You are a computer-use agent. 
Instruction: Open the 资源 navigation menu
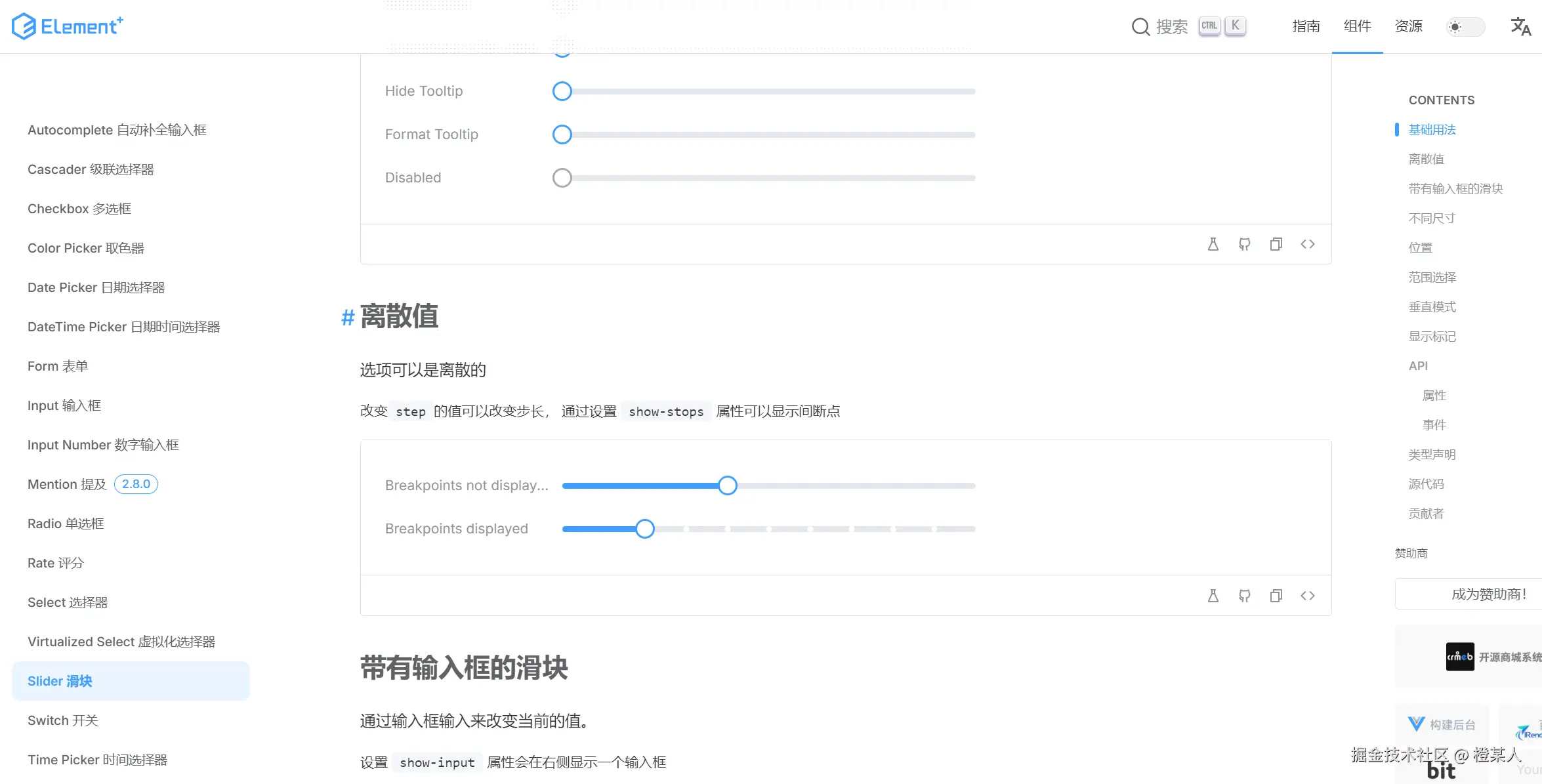1408,26
